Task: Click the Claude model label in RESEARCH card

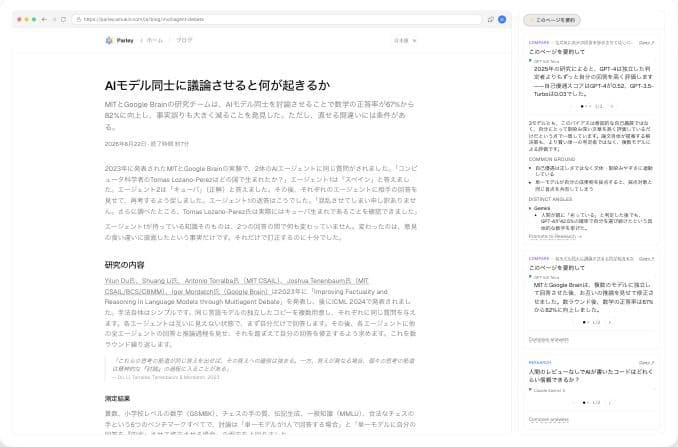Action: tap(549, 390)
